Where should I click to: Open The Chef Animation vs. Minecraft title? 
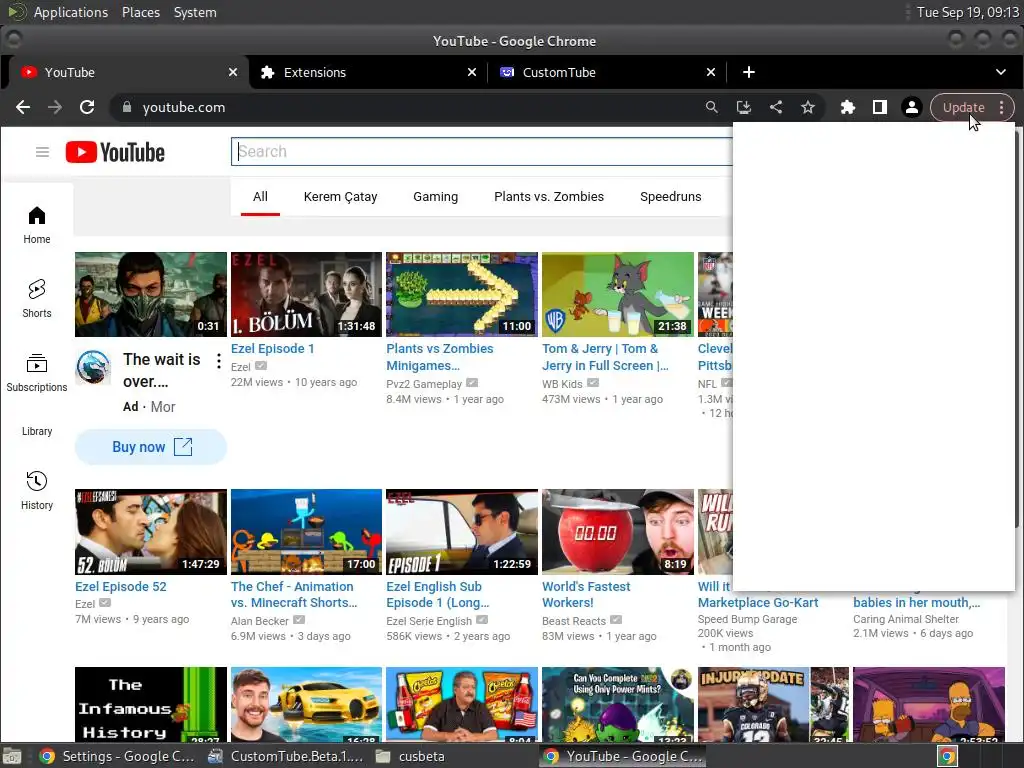click(x=294, y=594)
